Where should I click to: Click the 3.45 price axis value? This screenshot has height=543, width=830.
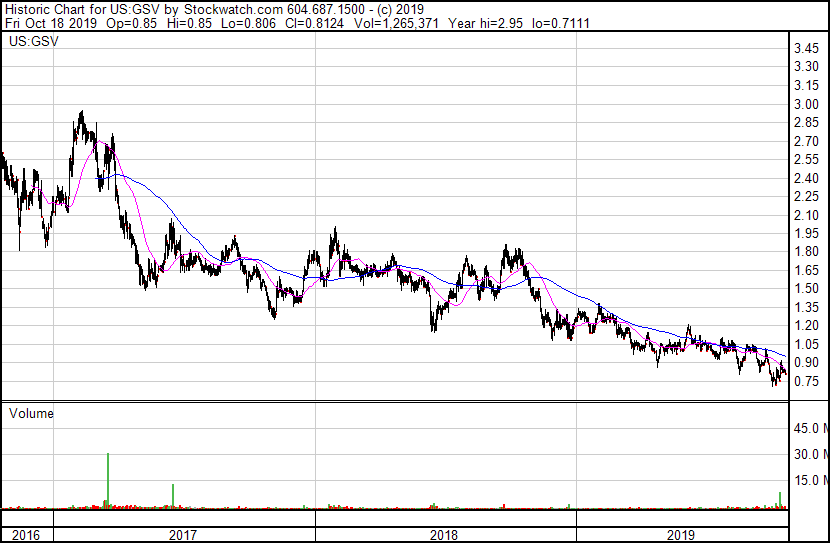coord(806,49)
